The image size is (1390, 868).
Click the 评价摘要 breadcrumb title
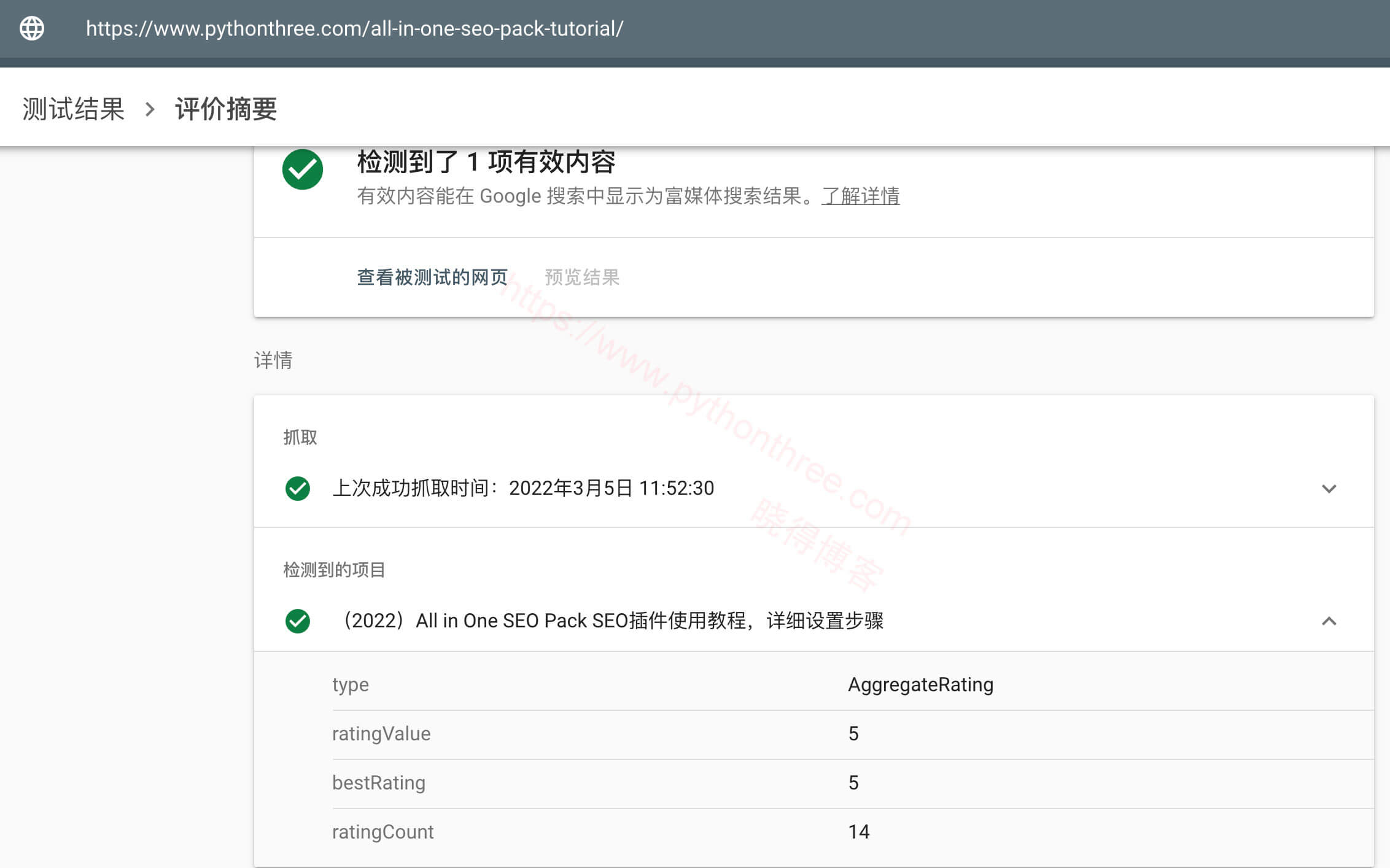point(226,109)
